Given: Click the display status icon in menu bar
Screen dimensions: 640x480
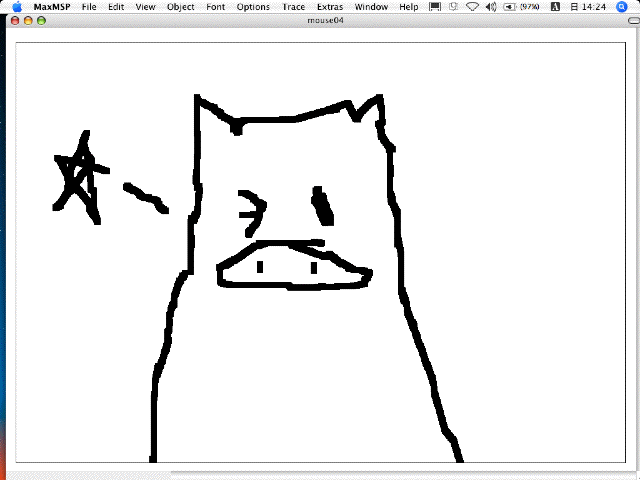Looking at the screenshot, I should pyautogui.click(x=435, y=7).
